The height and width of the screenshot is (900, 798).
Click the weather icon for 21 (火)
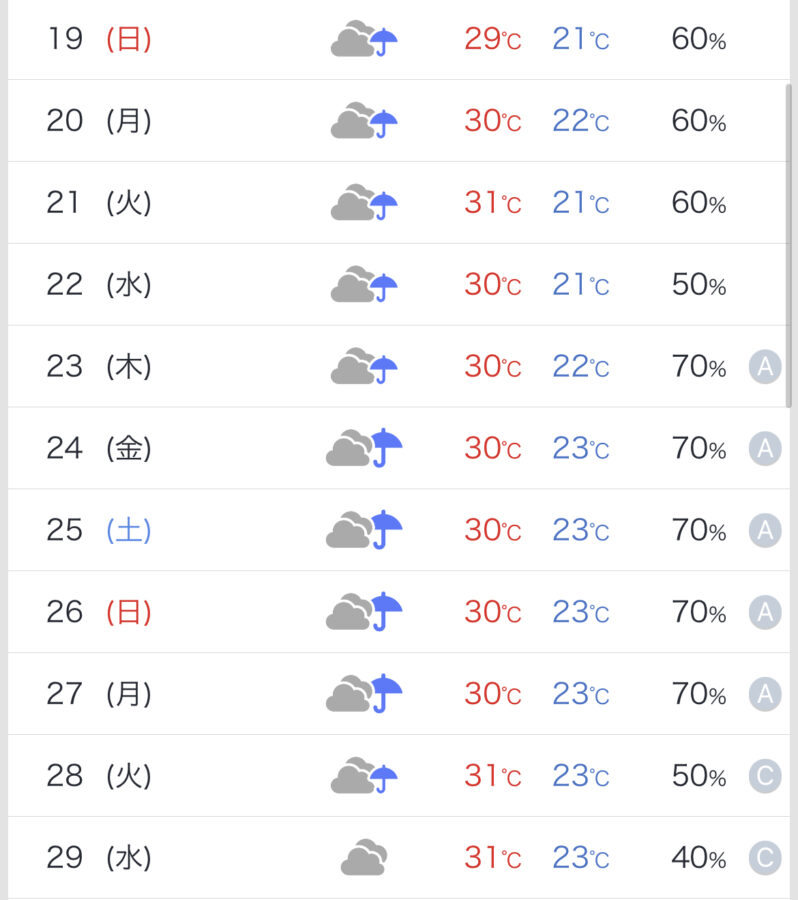pos(364,203)
